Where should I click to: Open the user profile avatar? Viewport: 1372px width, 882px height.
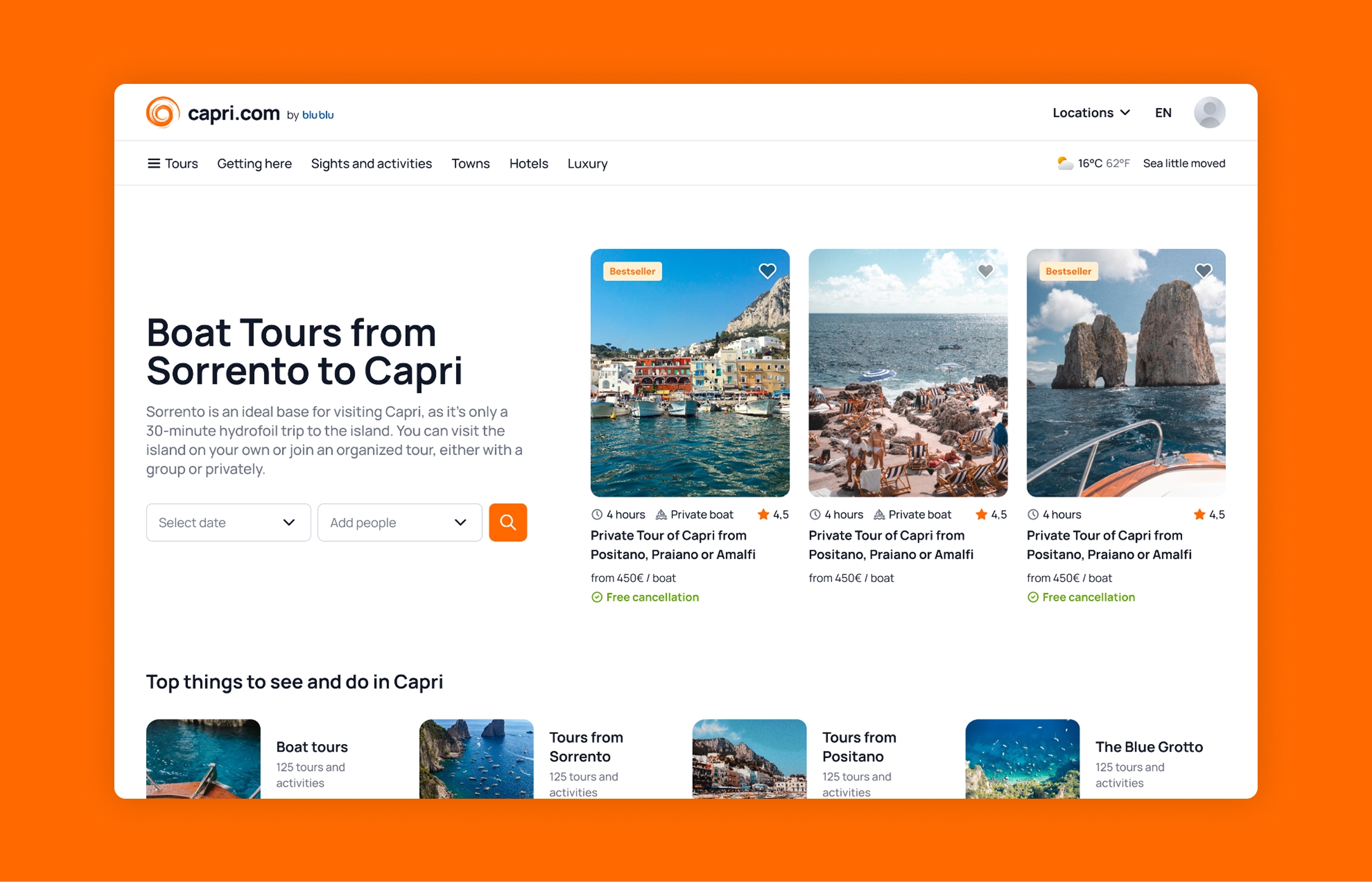1209,112
